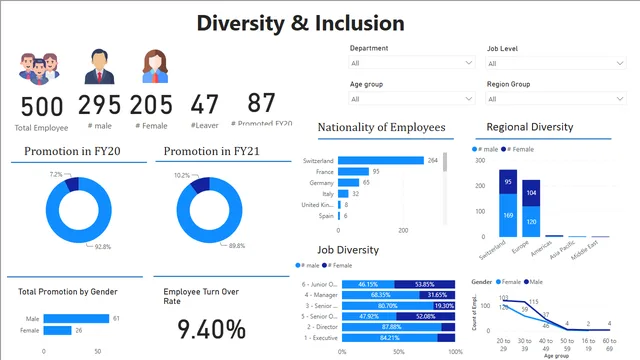Click the Female promotion bar labeled 26
Viewport: 640px width, 360px height.
pos(58,330)
